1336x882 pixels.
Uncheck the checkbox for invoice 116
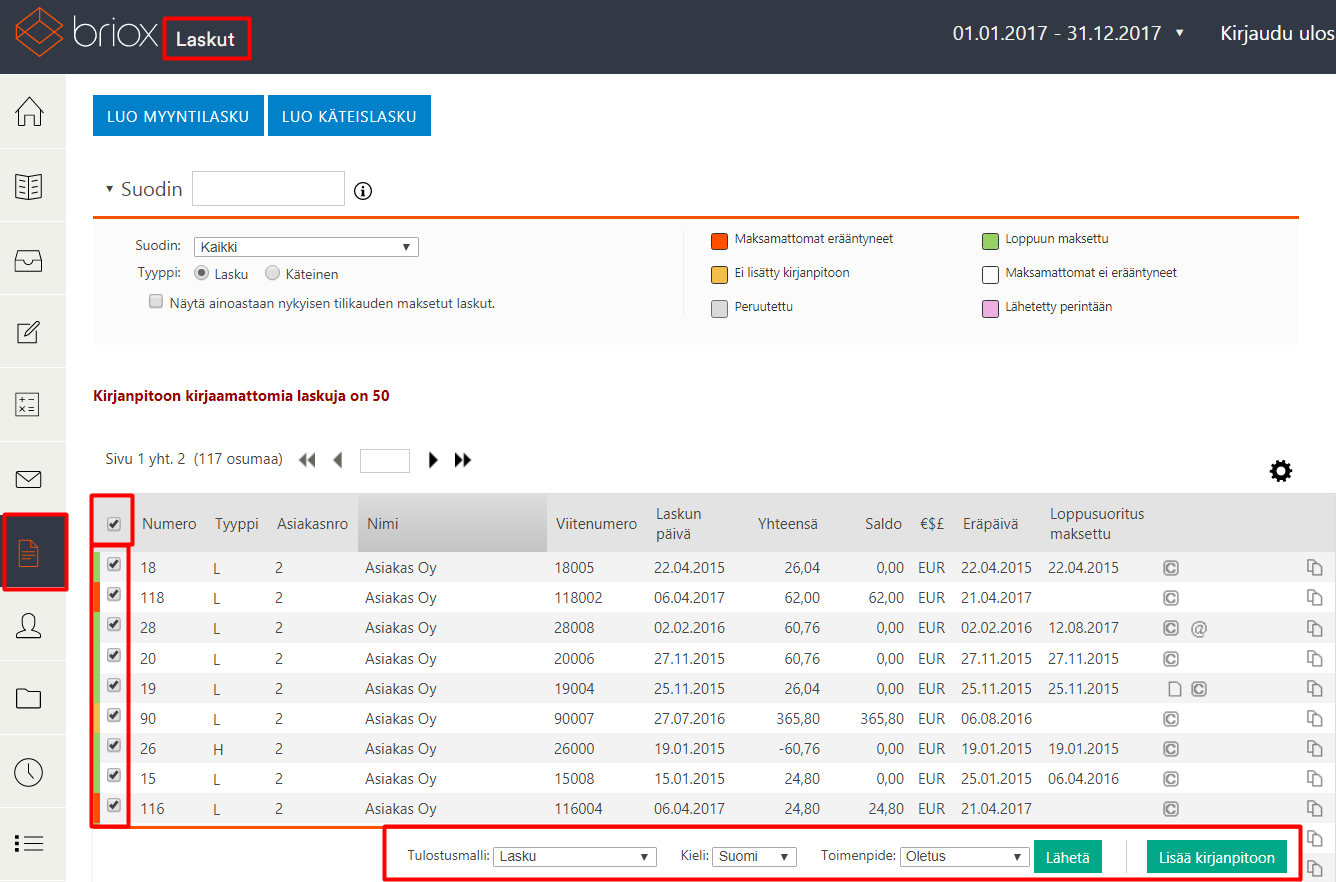[114, 805]
